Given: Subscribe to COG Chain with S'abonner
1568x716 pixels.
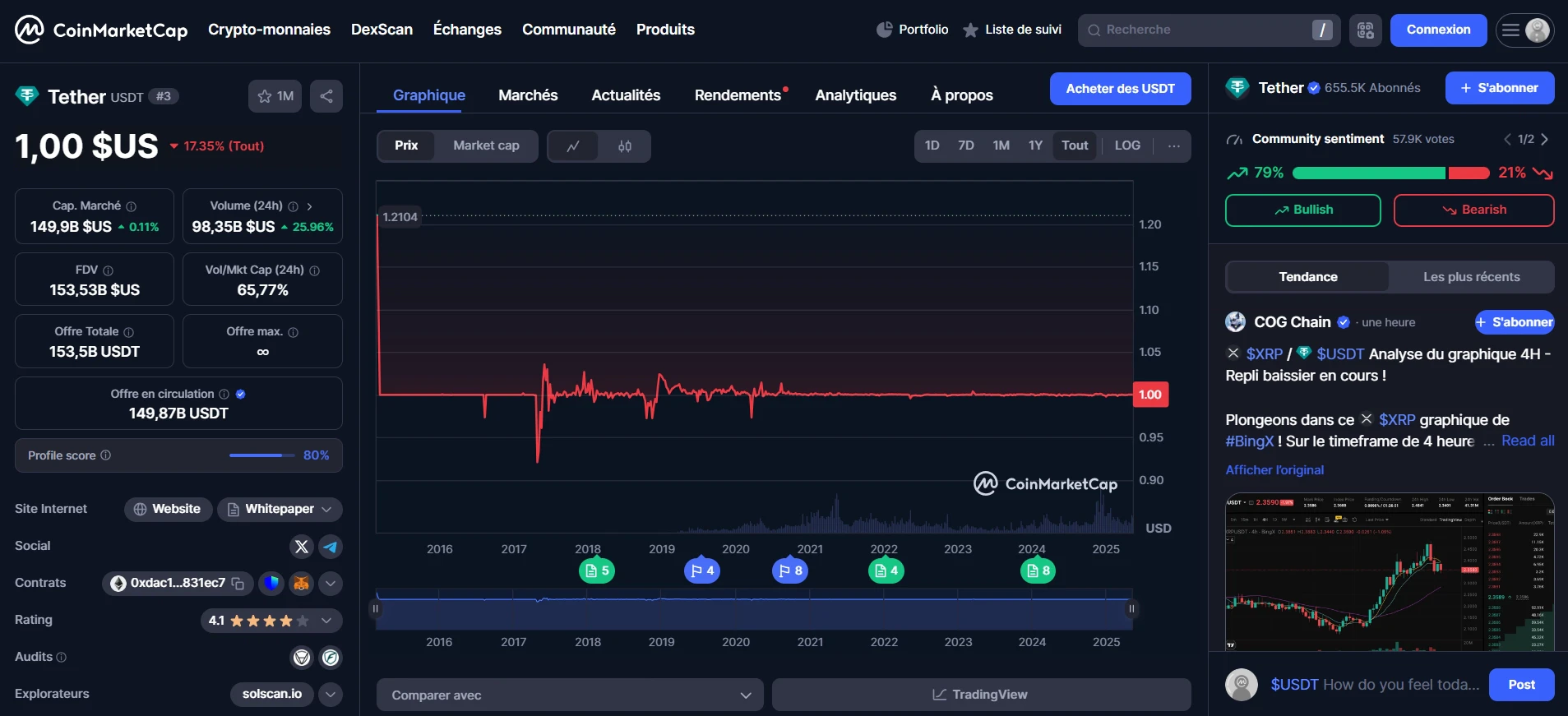Looking at the screenshot, I should tap(1514, 322).
